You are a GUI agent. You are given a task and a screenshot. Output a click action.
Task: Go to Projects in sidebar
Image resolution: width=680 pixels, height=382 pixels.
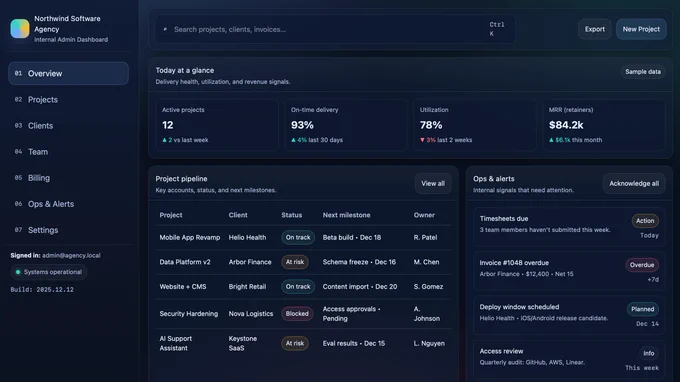click(x=69, y=99)
